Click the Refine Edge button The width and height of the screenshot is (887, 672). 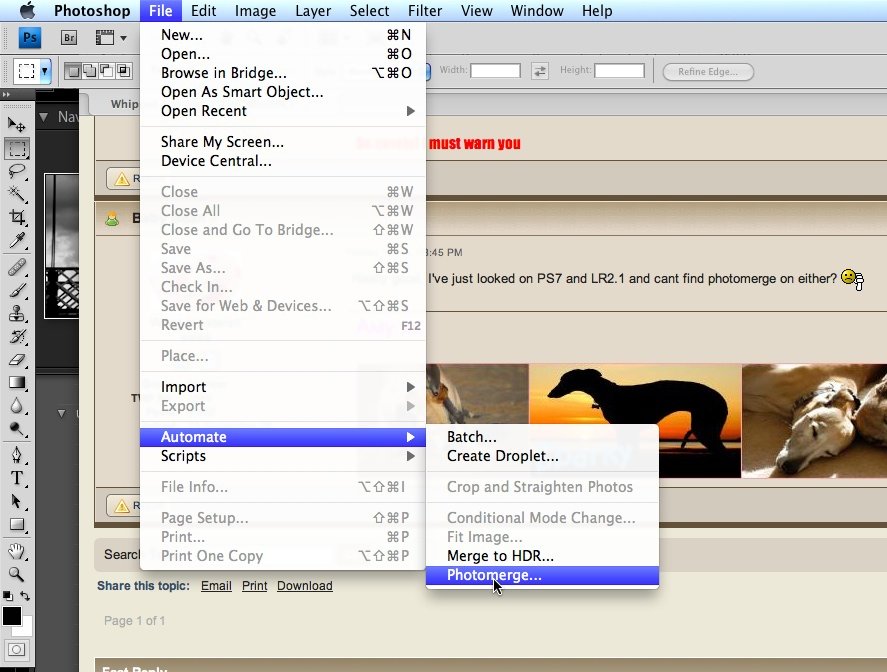(x=708, y=72)
